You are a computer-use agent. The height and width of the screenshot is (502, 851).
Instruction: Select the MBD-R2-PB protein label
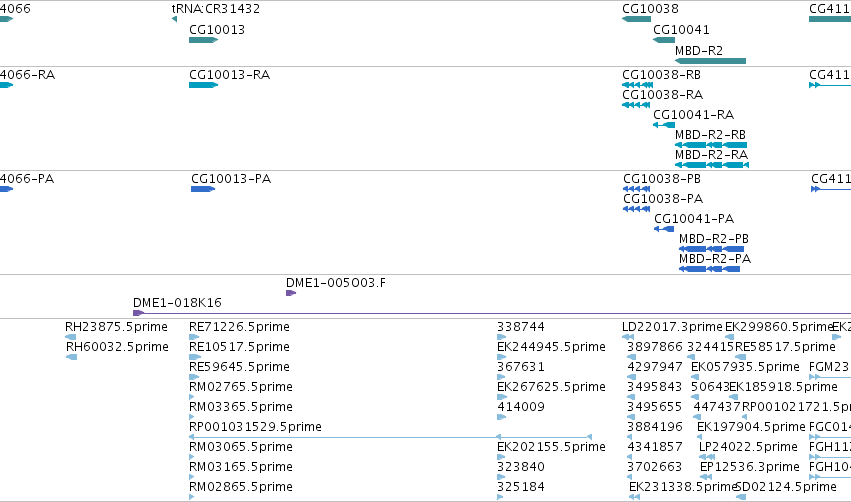714,239
